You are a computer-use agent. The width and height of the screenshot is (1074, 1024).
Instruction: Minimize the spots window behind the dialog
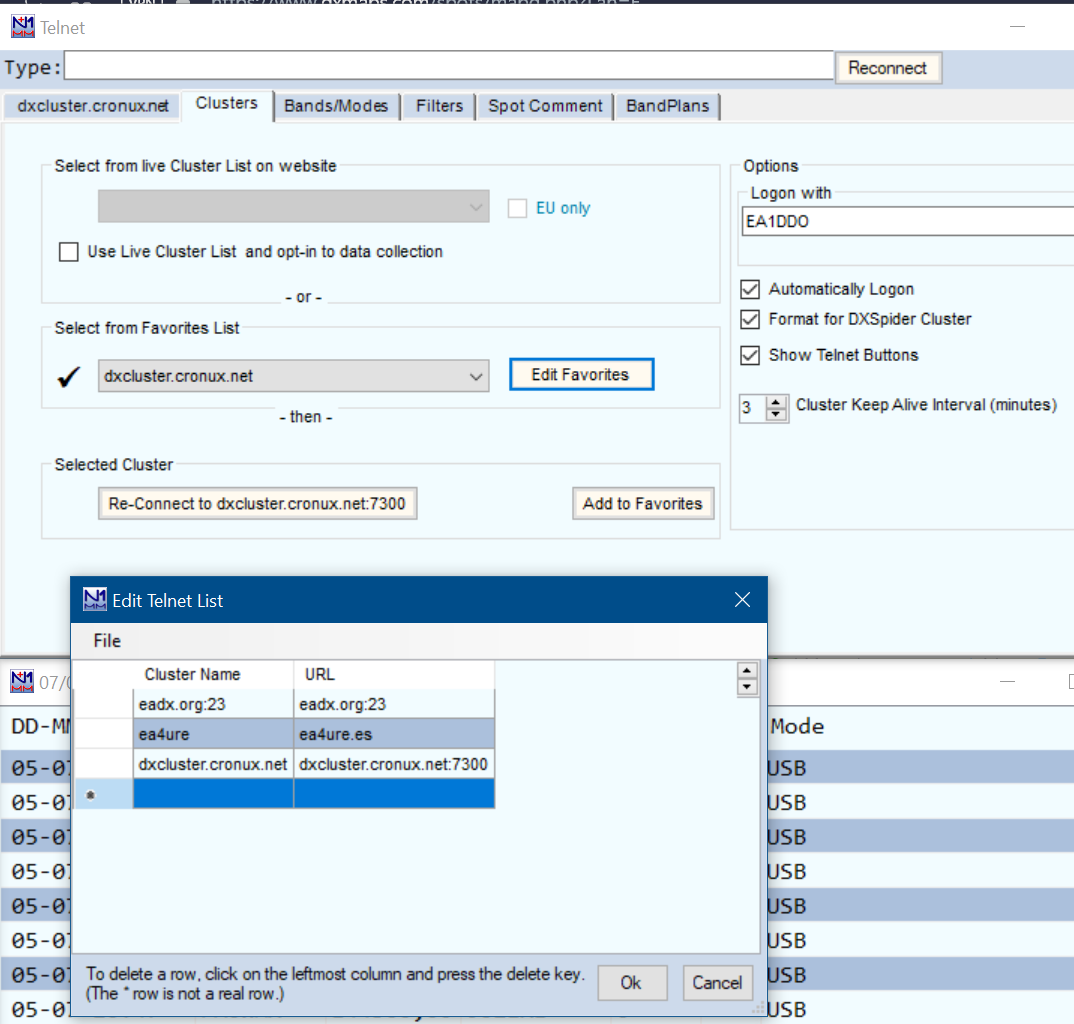point(1007,682)
